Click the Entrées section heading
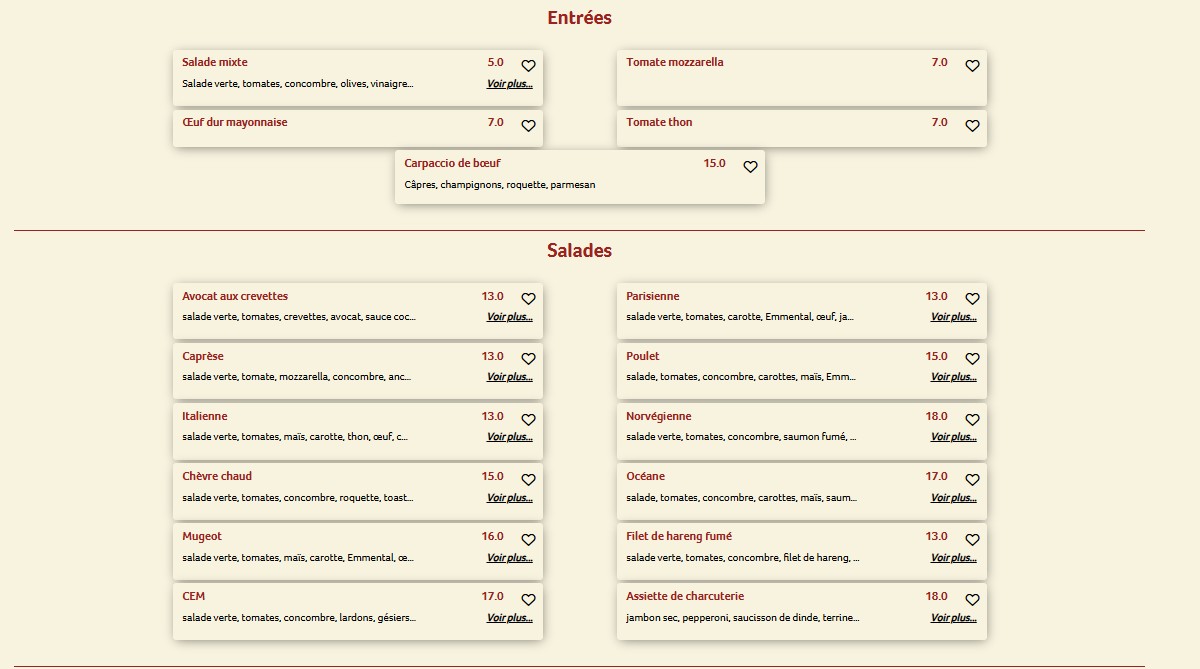This screenshot has height=669, width=1200. (x=579, y=18)
